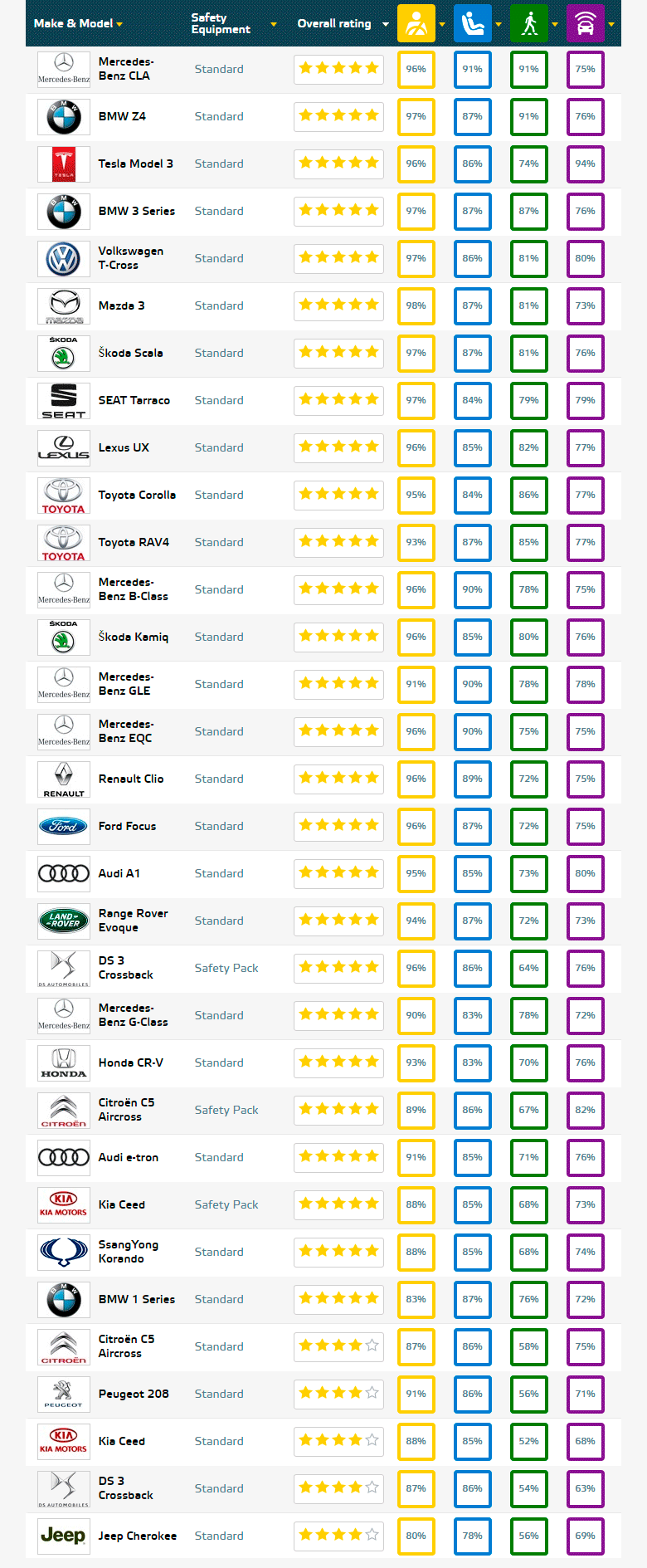This screenshot has width=647, height=1568.
Task: Click the green pedestrian header icon
Action: click(529, 23)
